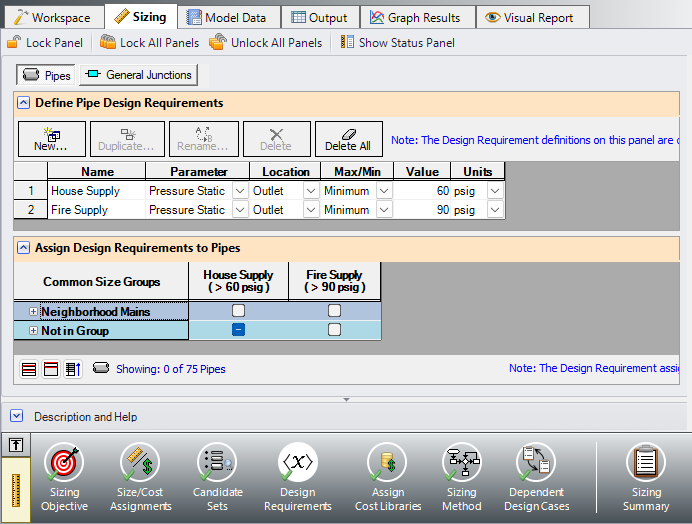This screenshot has width=692, height=524.
Task: Open the Sizing Objective panel
Action: pos(64,478)
